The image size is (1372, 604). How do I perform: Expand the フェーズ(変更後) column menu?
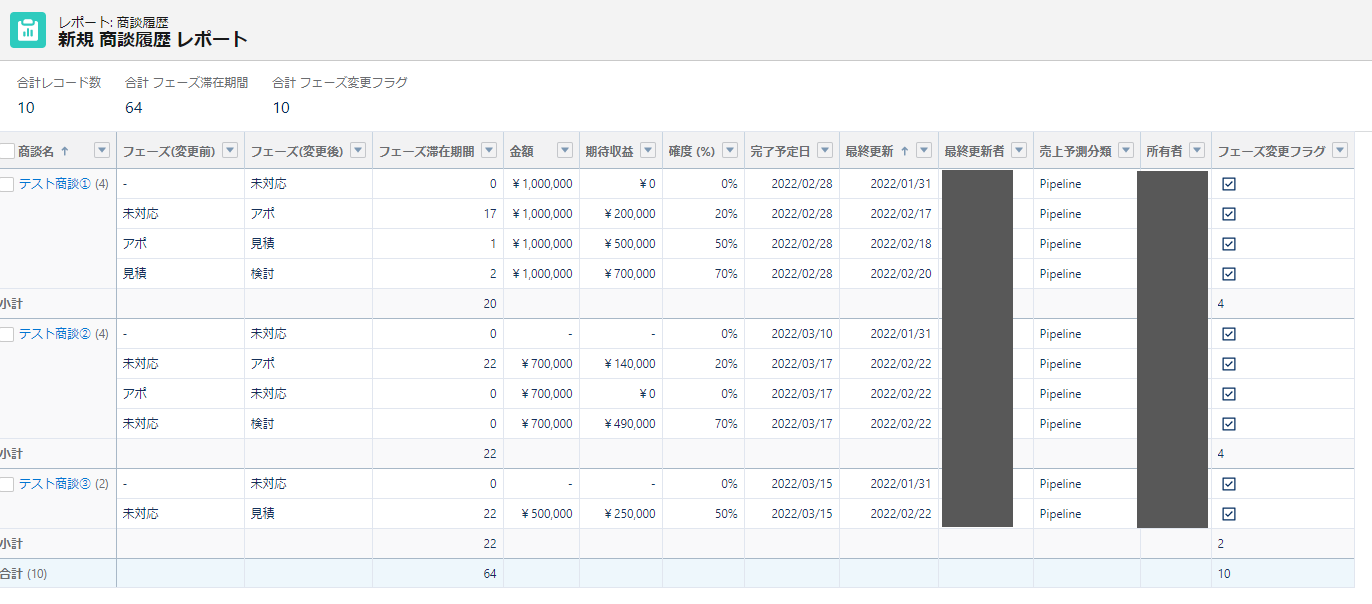point(358,151)
